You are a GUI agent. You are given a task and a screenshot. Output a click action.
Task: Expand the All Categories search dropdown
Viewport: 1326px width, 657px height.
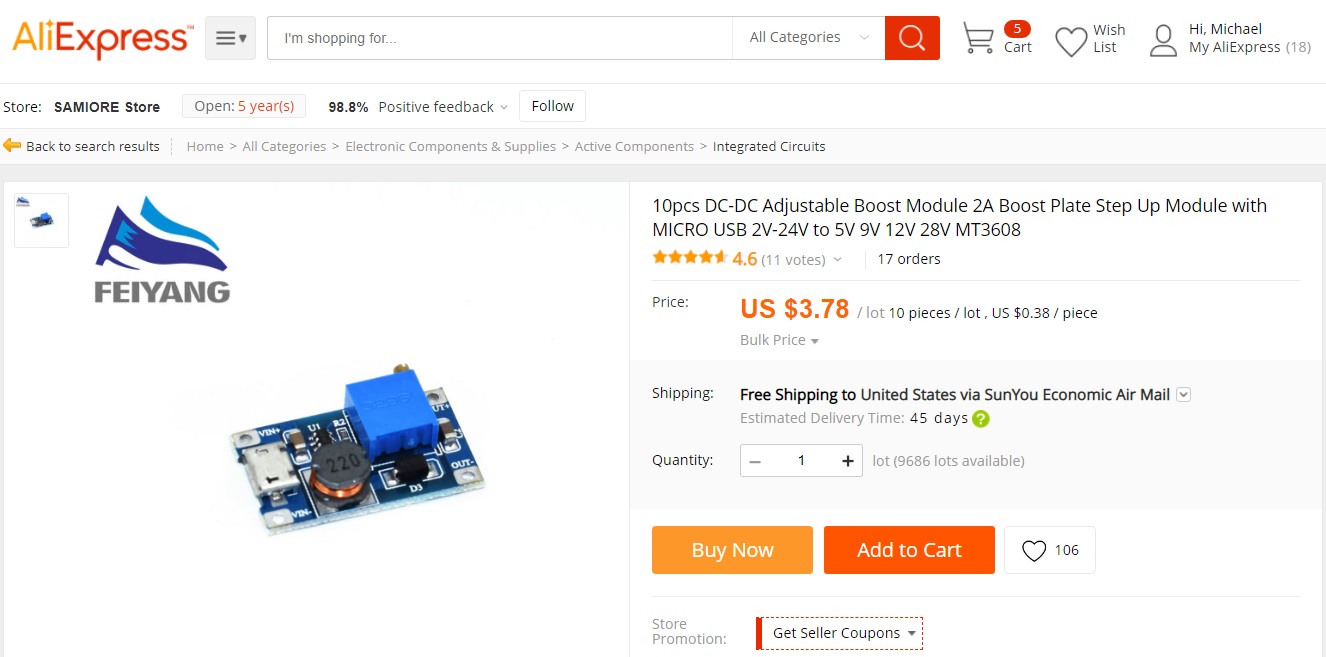809,38
